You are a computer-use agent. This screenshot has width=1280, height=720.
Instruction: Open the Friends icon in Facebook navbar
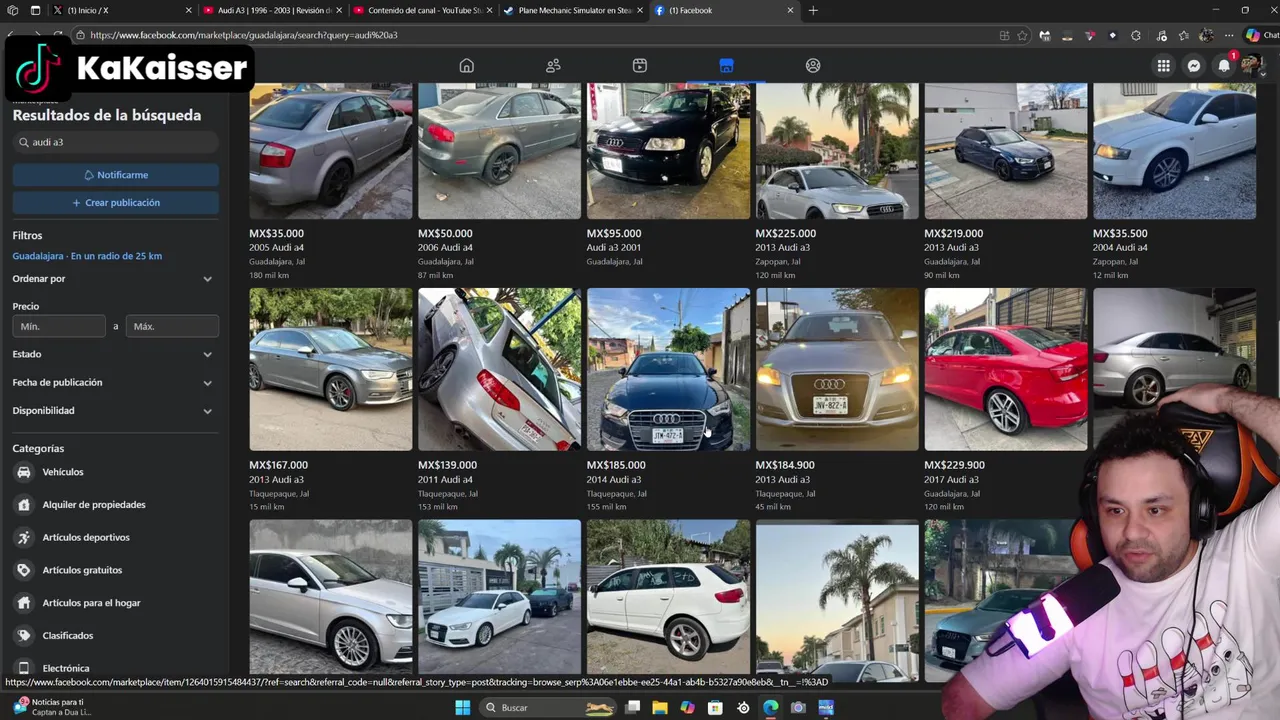pos(553,66)
